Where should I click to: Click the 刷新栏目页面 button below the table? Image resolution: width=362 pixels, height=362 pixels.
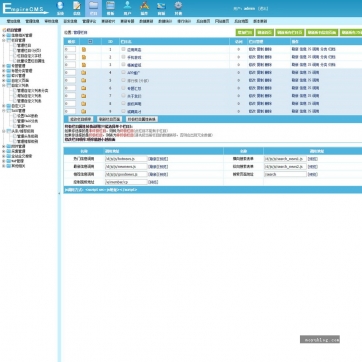point(109,119)
